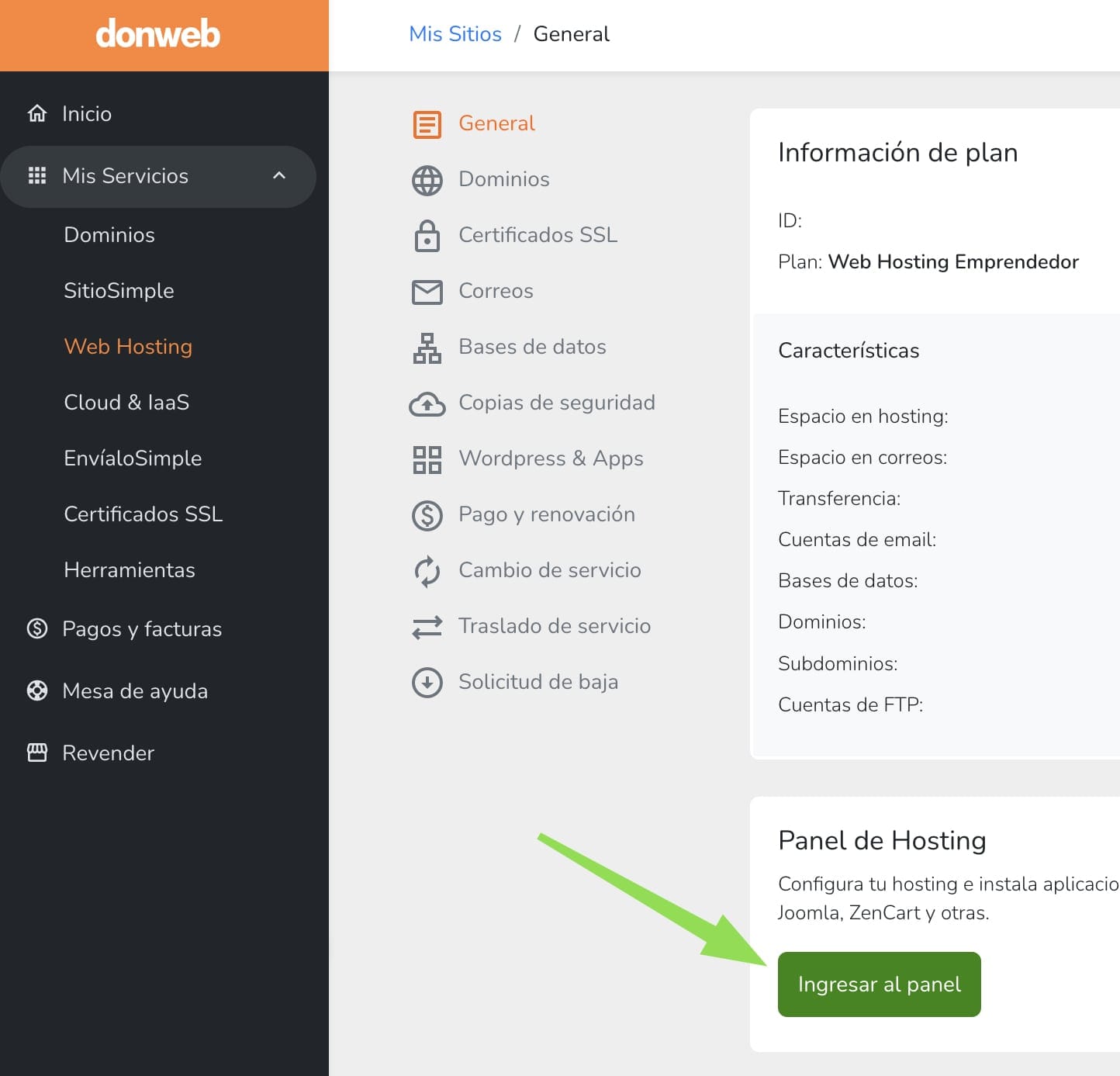The height and width of the screenshot is (1076, 1120).
Task: Click the Cuentas de email label
Action: (857, 540)
